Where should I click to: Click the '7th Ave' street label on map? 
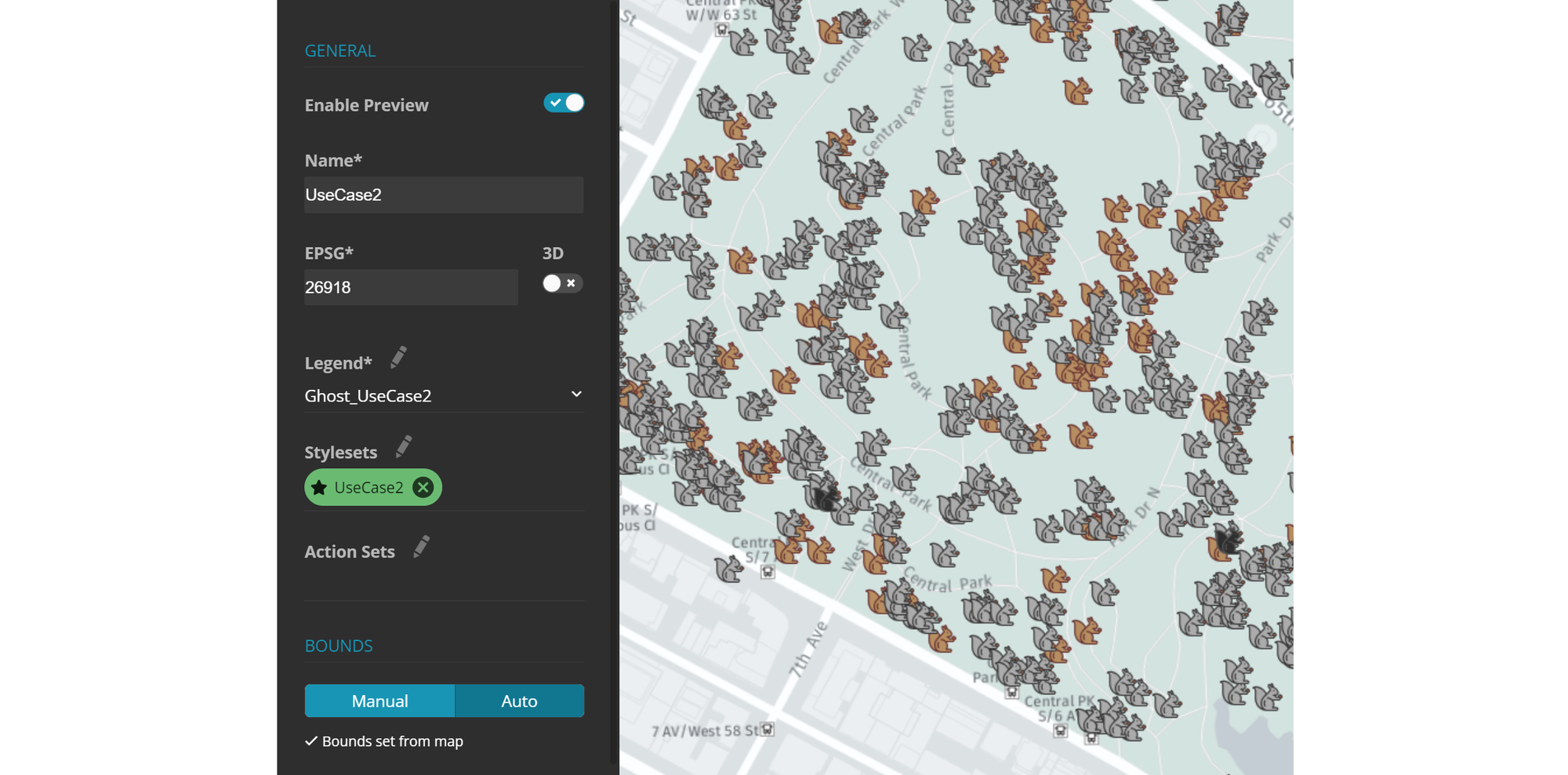(x=808, y=649)
